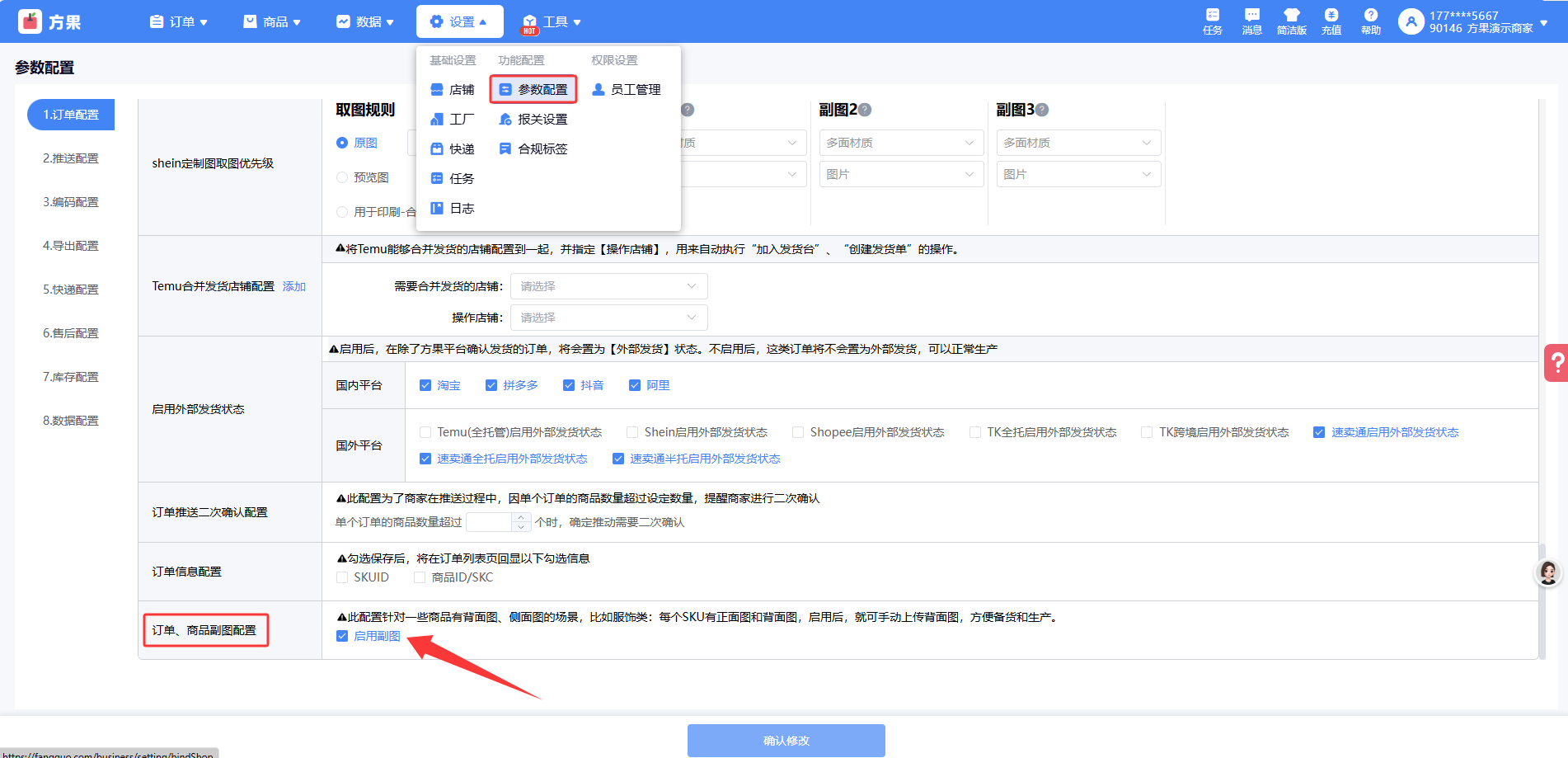1568x758 pixels.
Task: Click the 添加 link beside Temu合并发货店铺配置
Action: pos(294,286)
